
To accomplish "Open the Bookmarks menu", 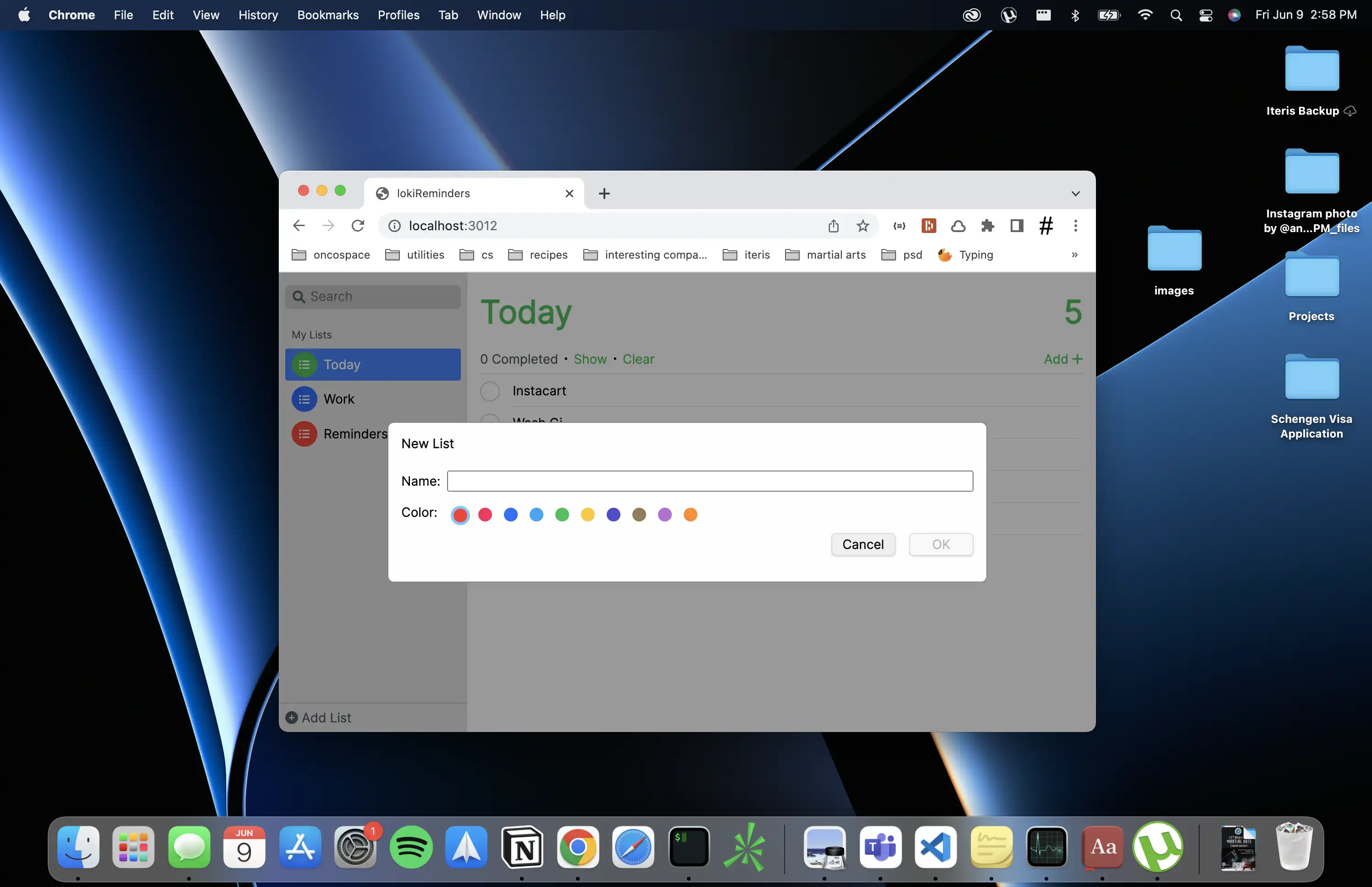I will pos(327,15).
